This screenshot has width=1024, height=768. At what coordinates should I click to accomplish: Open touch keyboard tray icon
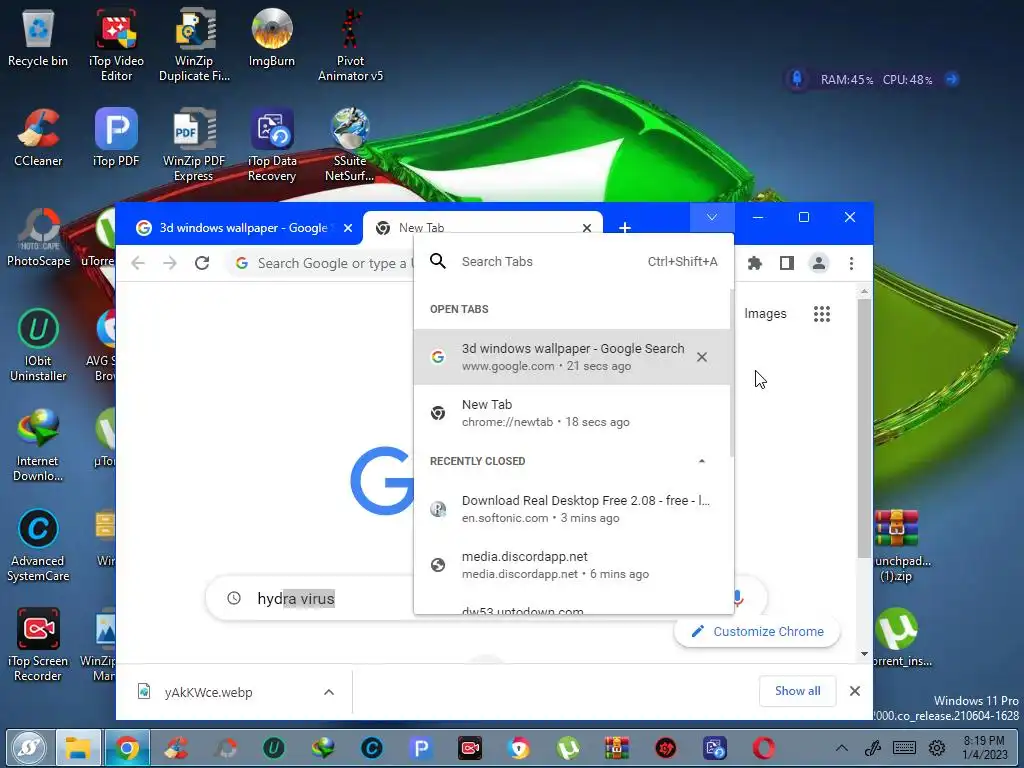pyautogui.click(x=904, y=748)
